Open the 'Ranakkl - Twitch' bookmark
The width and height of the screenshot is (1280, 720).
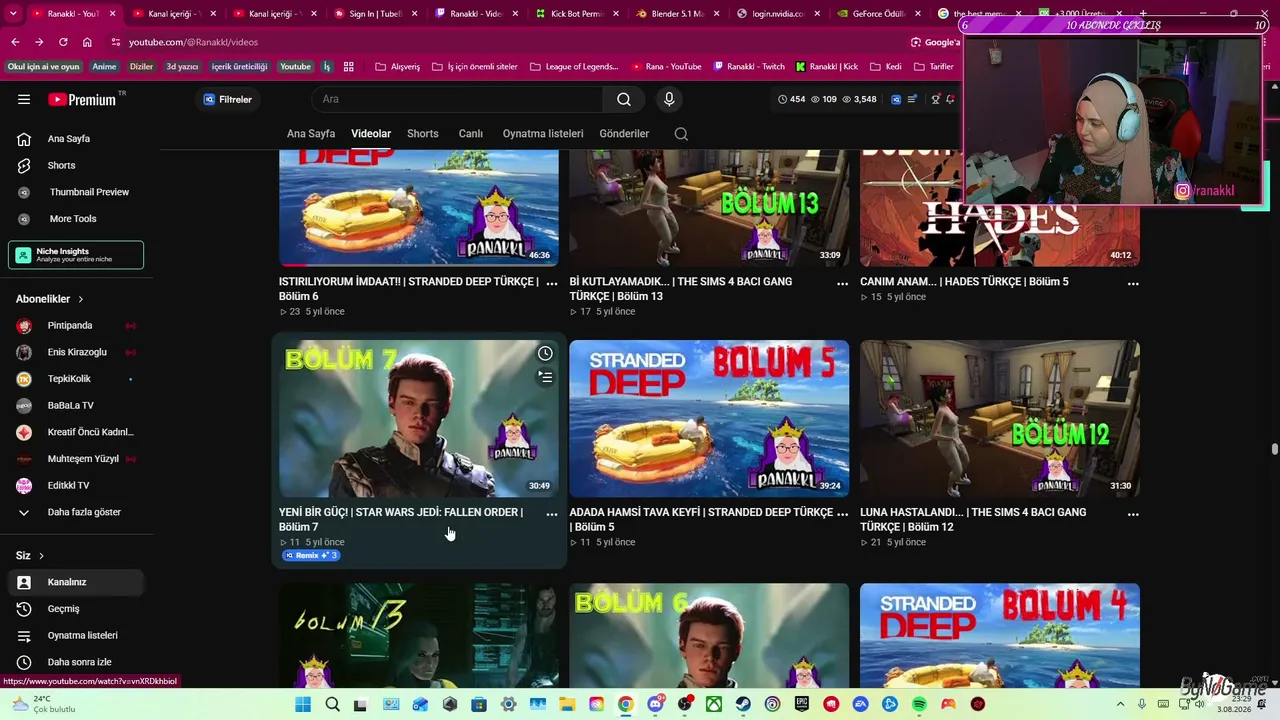(x=749, y=67)
